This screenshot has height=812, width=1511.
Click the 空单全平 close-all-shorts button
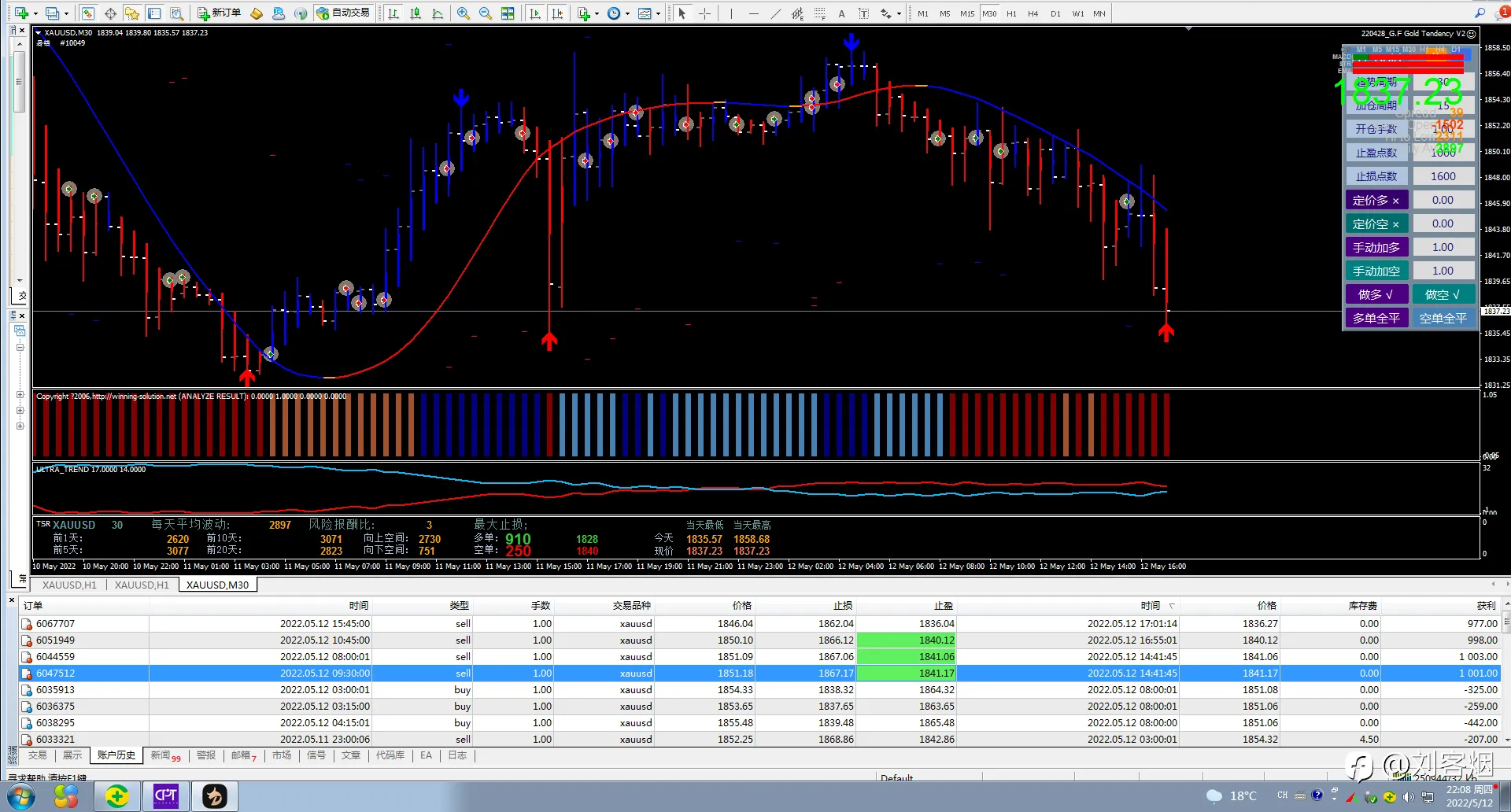1443,318
